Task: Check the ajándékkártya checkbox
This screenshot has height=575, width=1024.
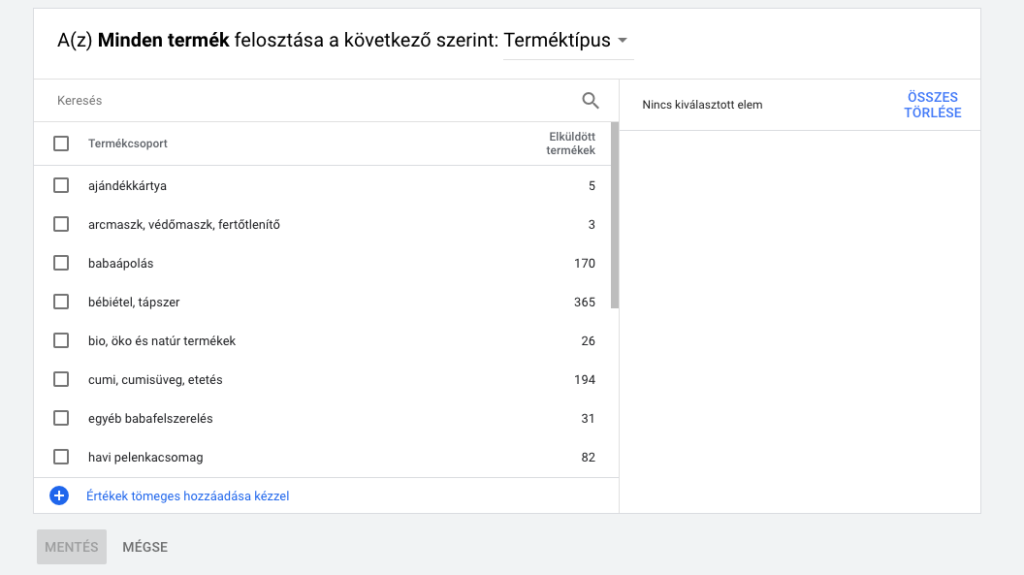Action: (61, 185)
